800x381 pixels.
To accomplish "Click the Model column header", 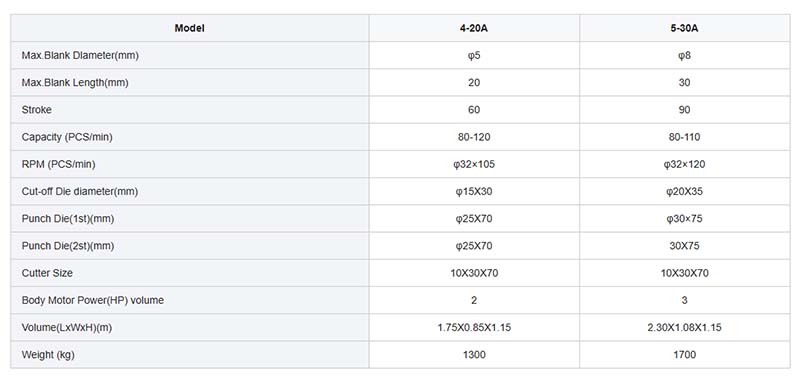I will pyautogui.click(x=190, y=28).
